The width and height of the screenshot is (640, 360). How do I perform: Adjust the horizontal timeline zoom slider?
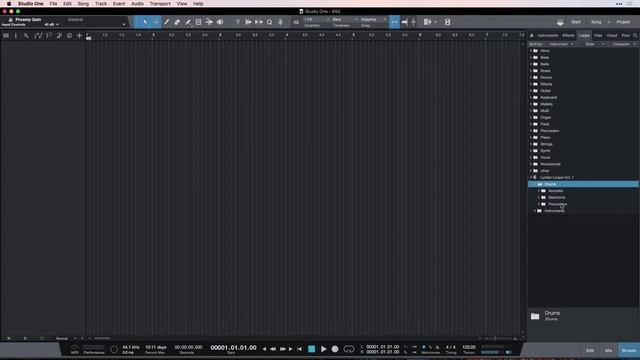coord(500,338)
